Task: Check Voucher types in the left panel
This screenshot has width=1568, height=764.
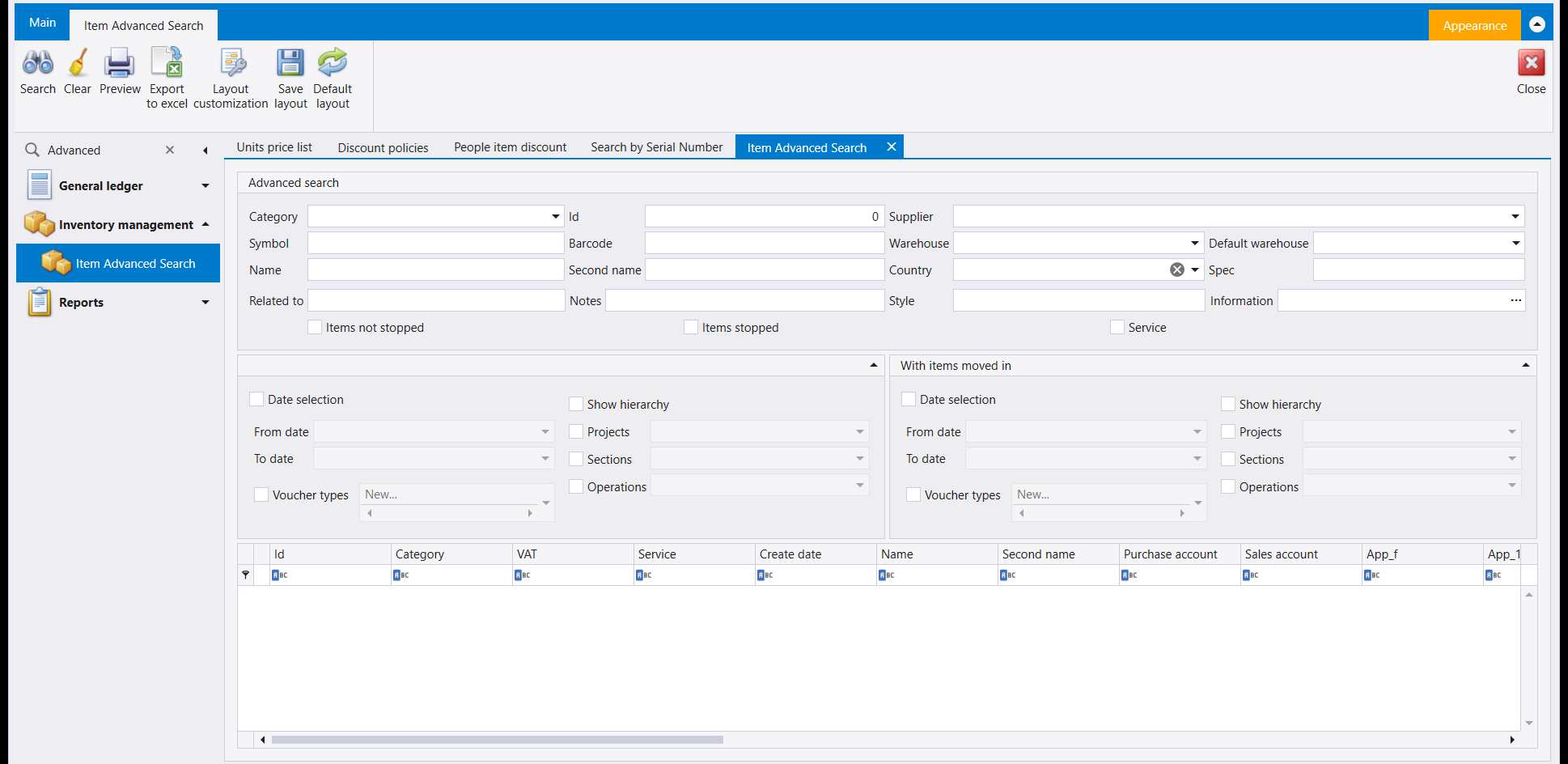Action: [261, 494]
